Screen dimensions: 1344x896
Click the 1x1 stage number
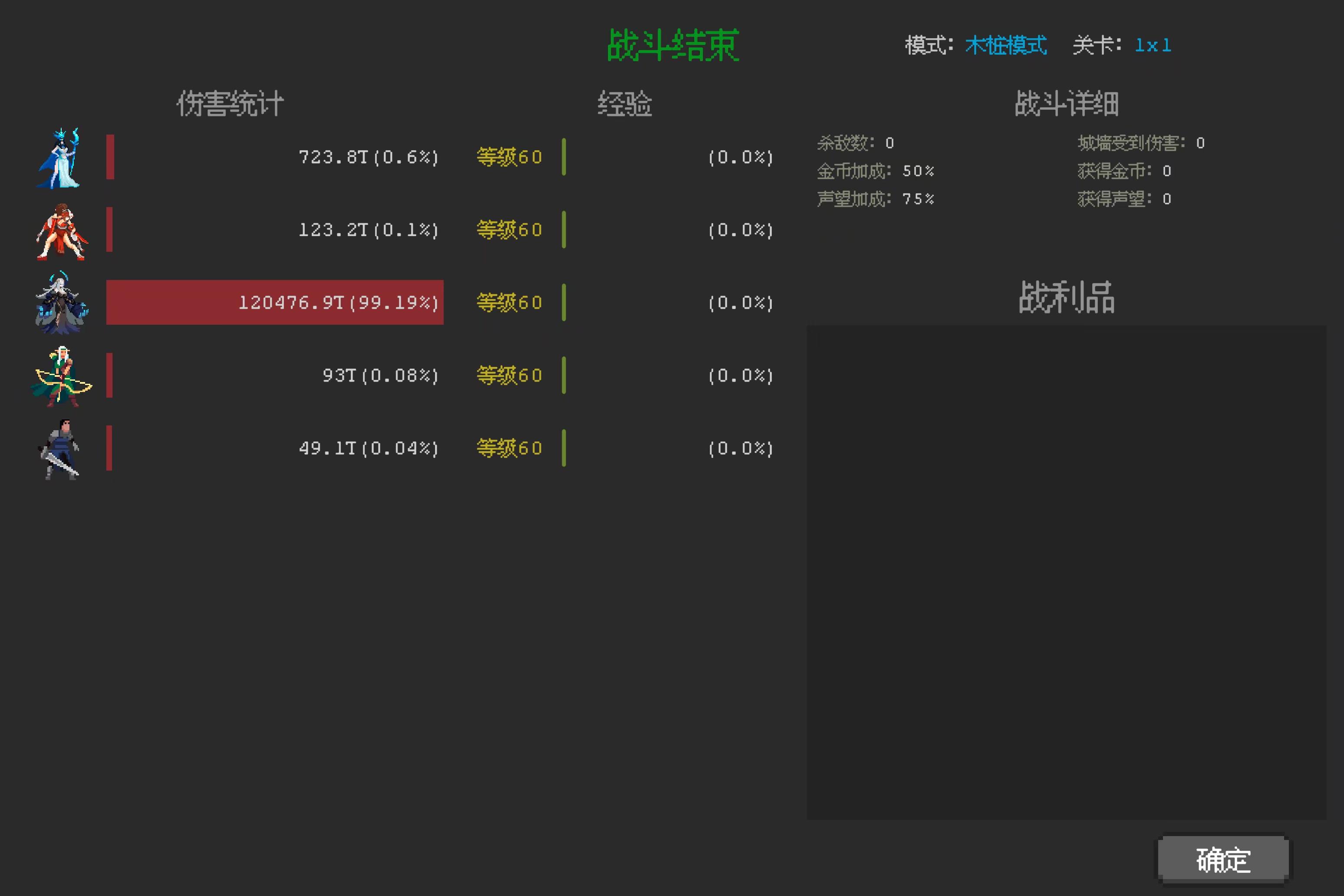pos(1153,46)
